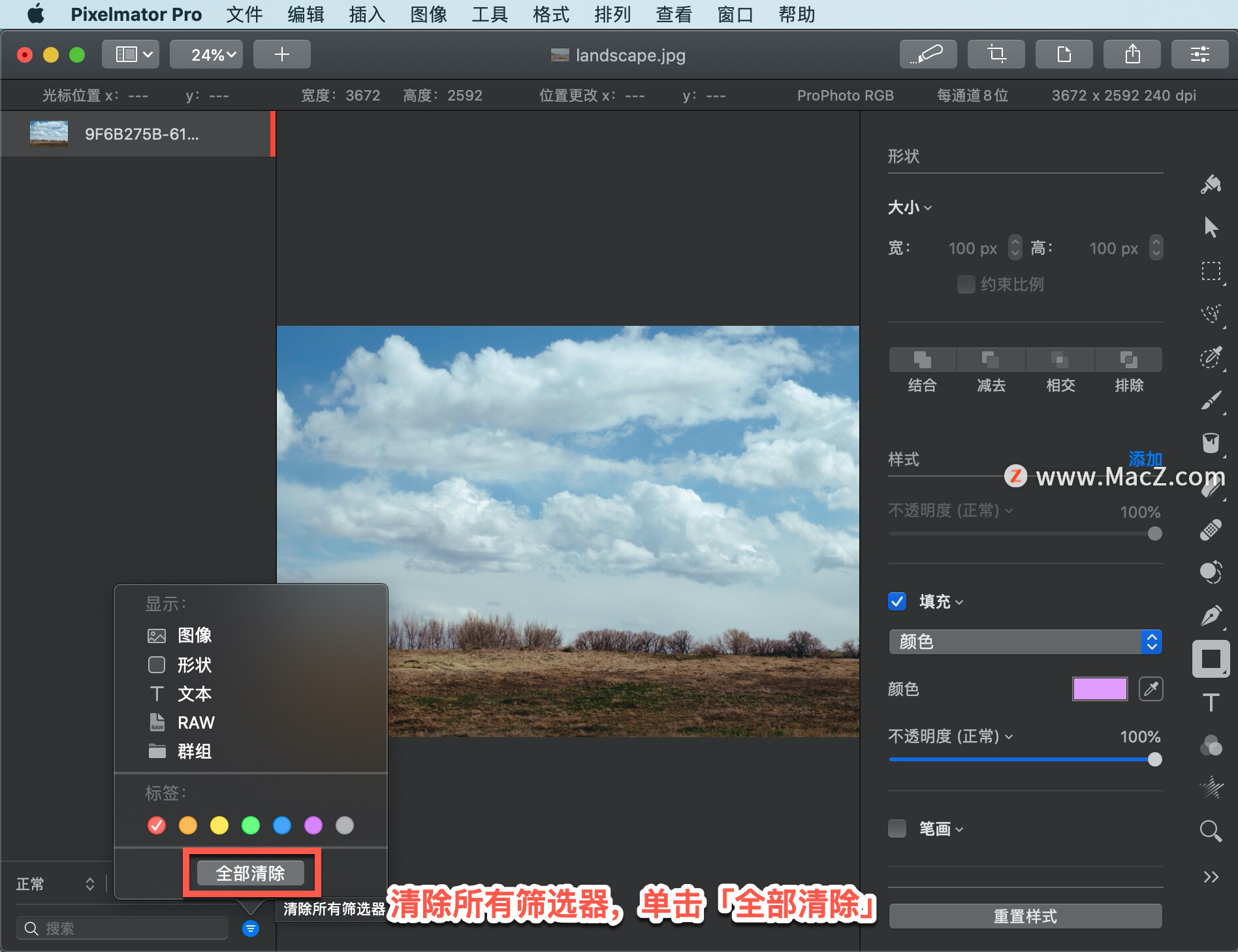The height and width of the screenshot is (952, 1238).
Task: Toggle the gray tag filter
Action: [x=345, y=825]
